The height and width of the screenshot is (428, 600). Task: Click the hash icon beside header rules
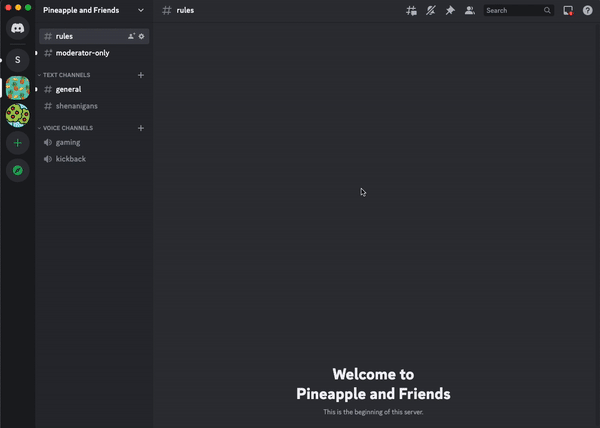(x=166, y=10)
